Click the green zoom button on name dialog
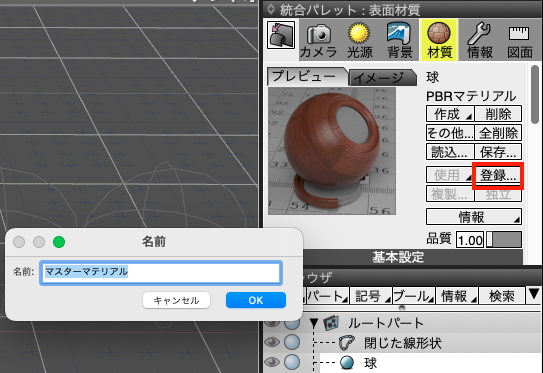Screen dimensions: 543x373 [x=59, y=242]
